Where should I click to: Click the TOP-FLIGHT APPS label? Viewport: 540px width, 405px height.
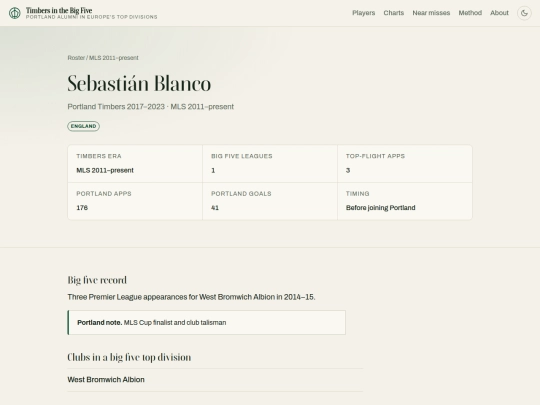(375, 156)
